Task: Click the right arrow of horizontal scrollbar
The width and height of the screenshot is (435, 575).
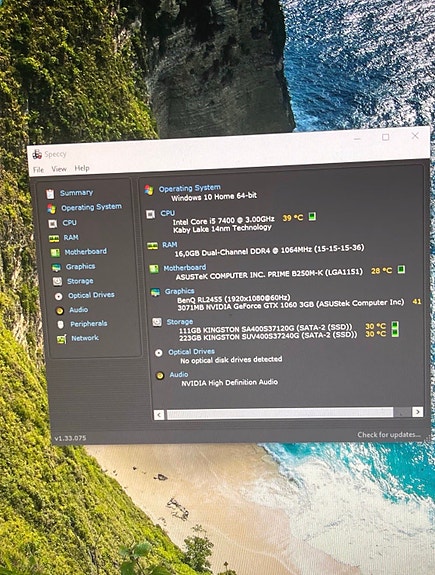Action: pos(417,412)
